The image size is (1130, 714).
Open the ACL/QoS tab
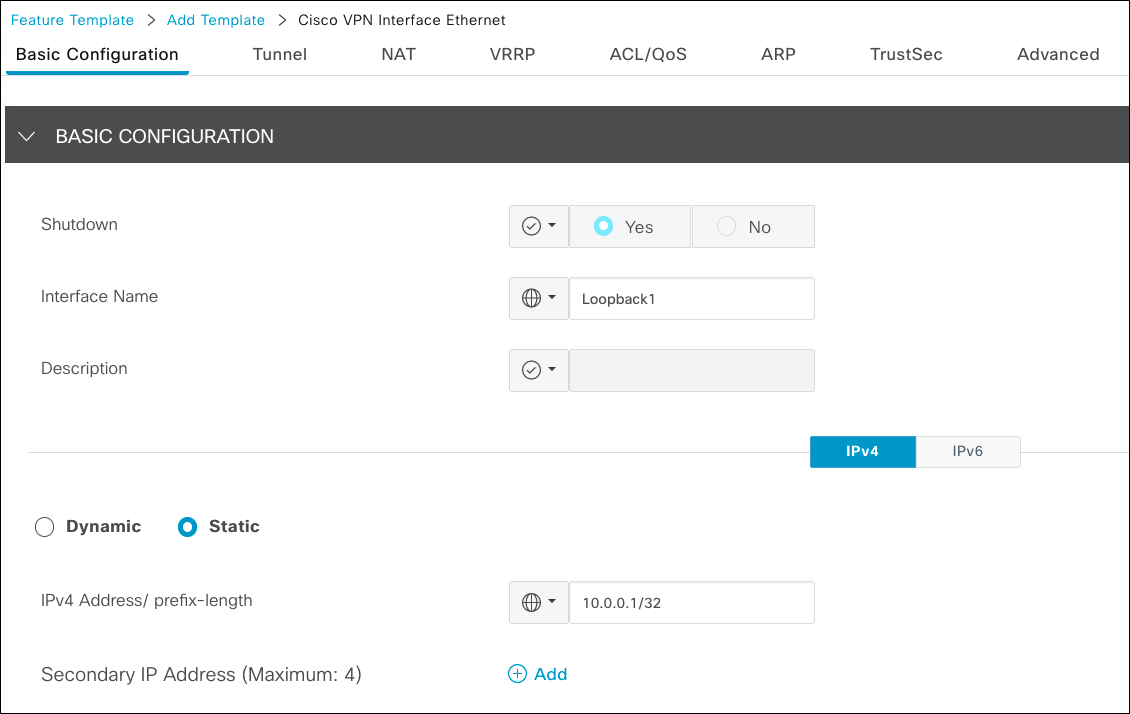point(648,54)
